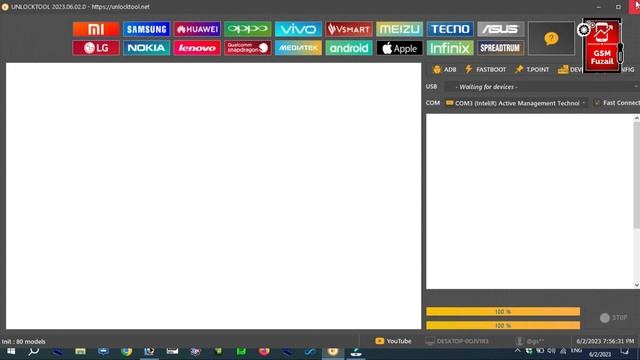Show hidden system tray icons
Image resolution: width=640 pixels, height=360 pixels.
[x=517, y=351]
